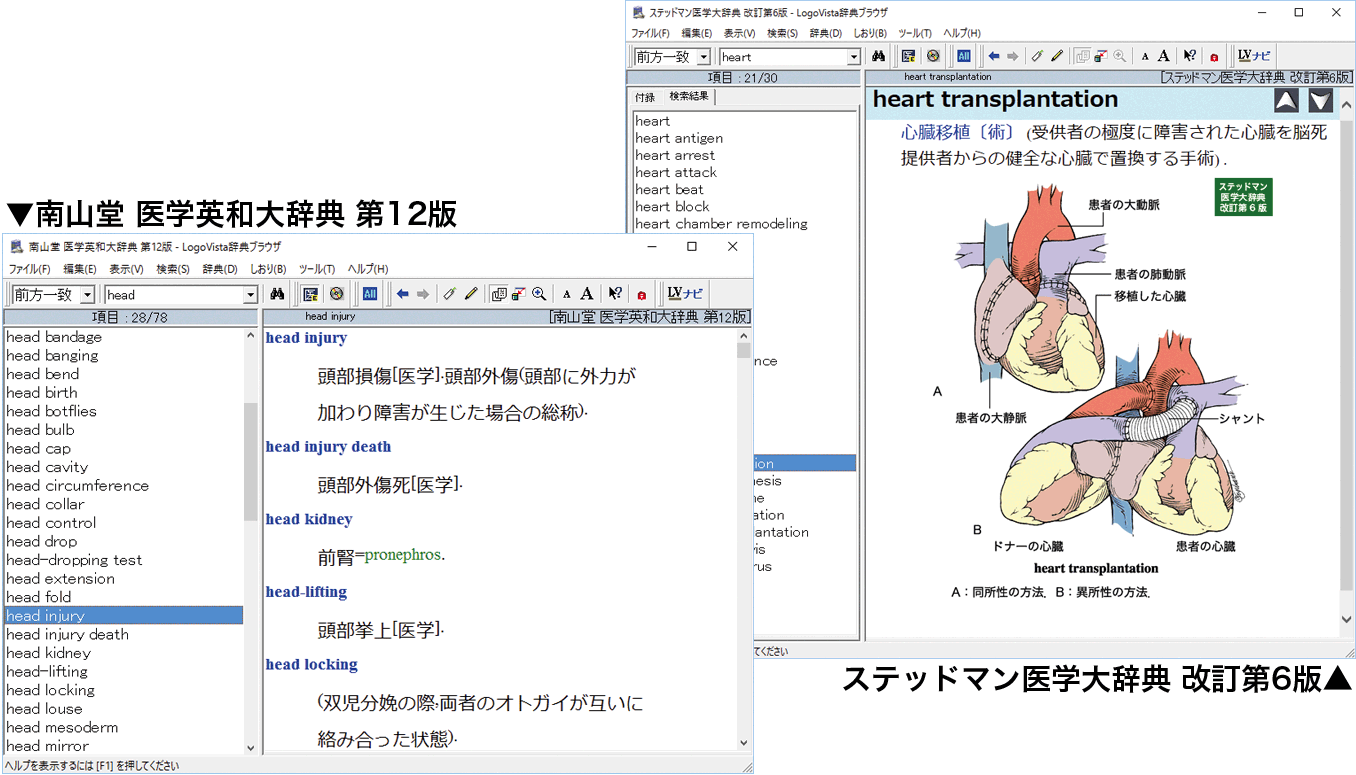Open ツール(T) menu in Stedman window

pos(915,33)
